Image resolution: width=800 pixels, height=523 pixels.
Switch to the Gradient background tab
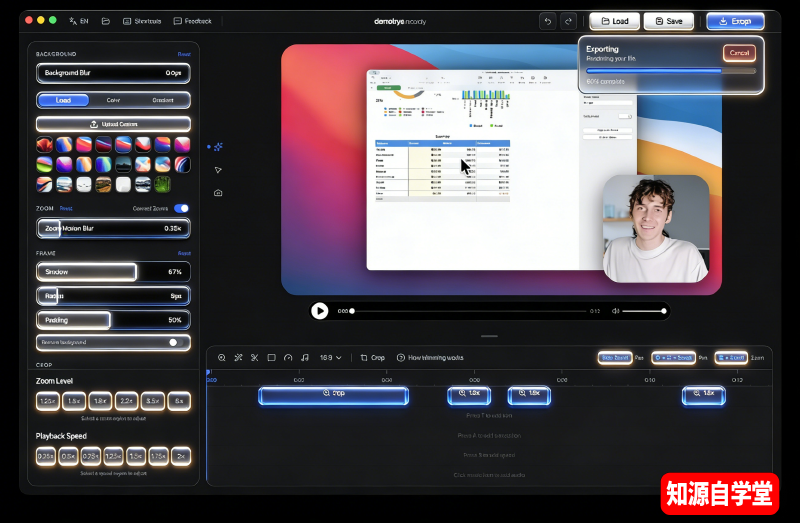pos(163,100)
